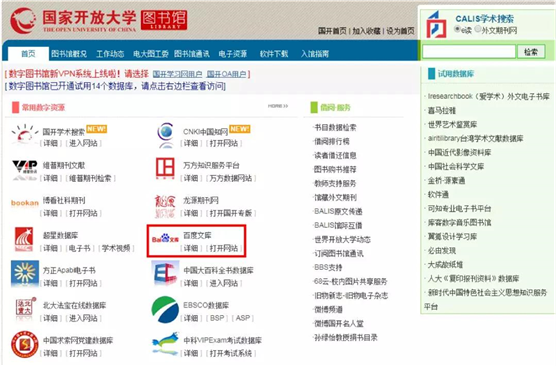This screenshot has width=556, height=366.
Task: Open the 电大图工委 menu item
Action: 151,54
